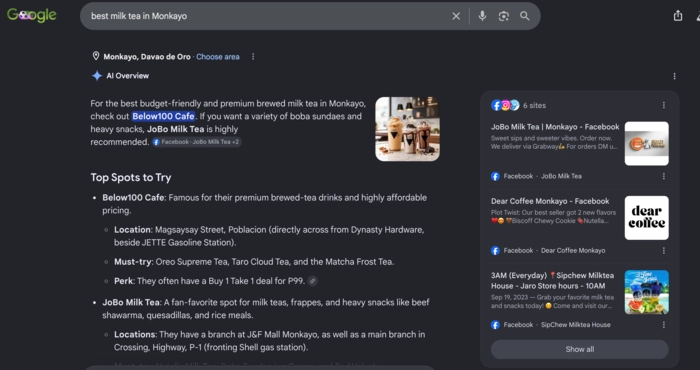Clear the search box with X icon

(x=456, y=16)
